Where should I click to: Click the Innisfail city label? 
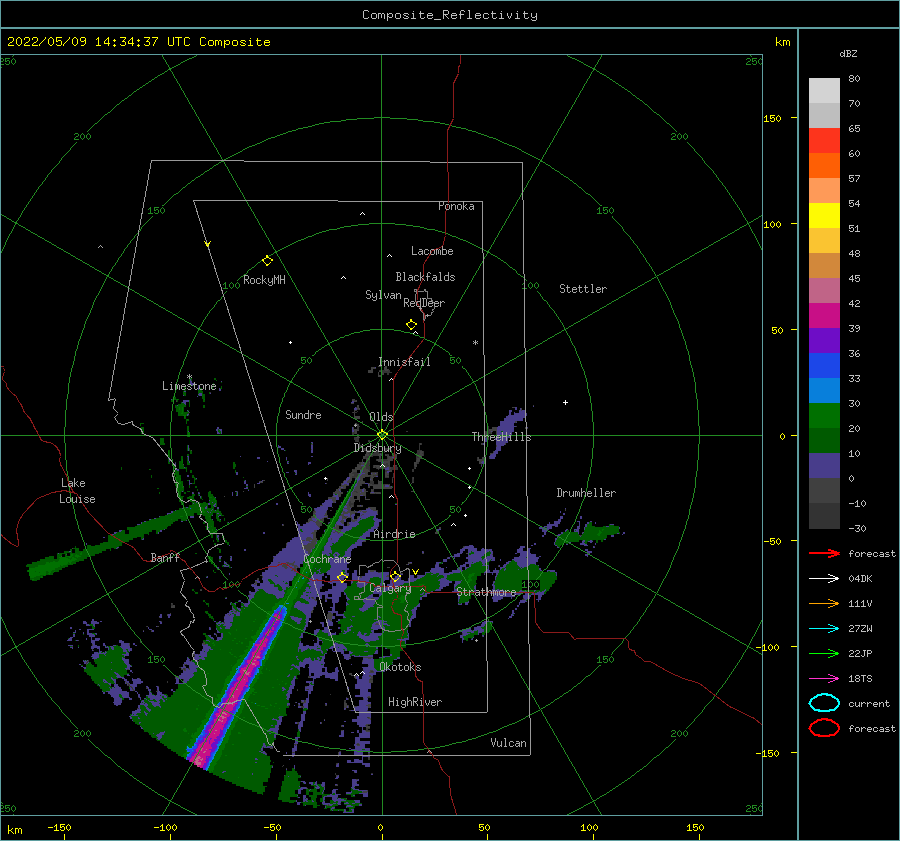[404, 362]
